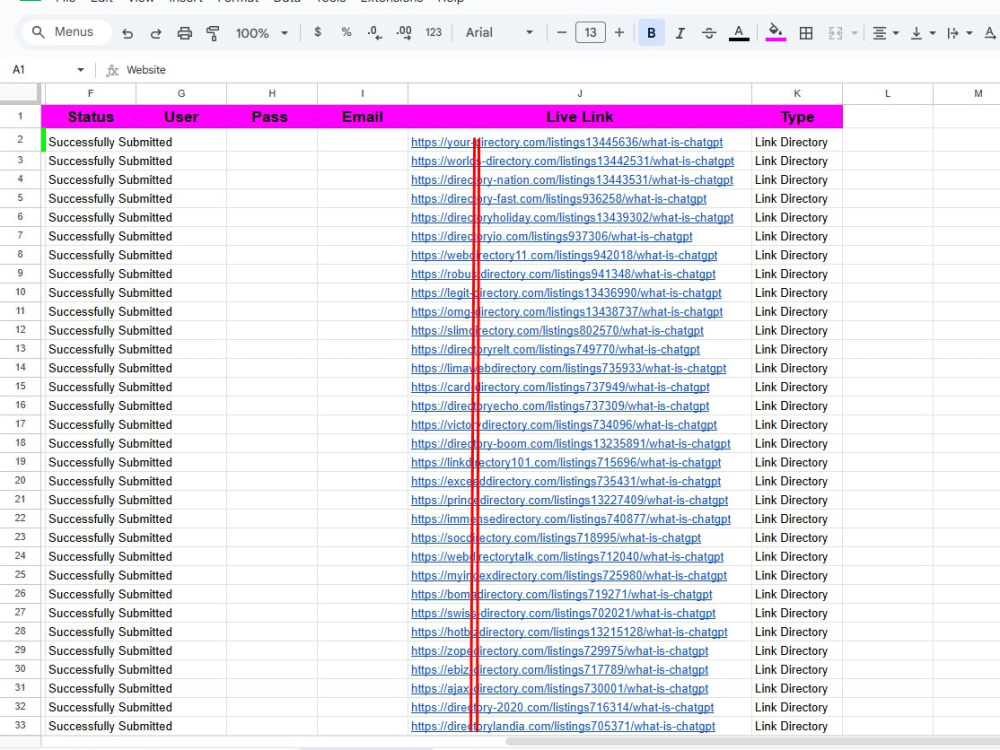
Task: Click the Type header cell
Action: [797, 117]
